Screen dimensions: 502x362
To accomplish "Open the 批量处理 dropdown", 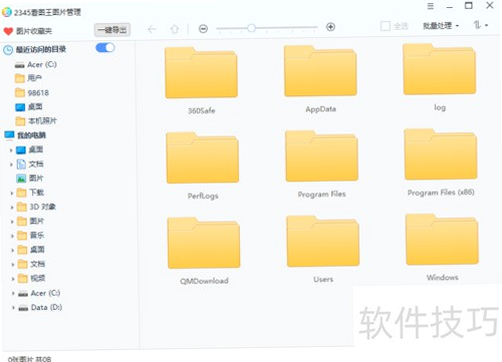I will click(441, 26).
